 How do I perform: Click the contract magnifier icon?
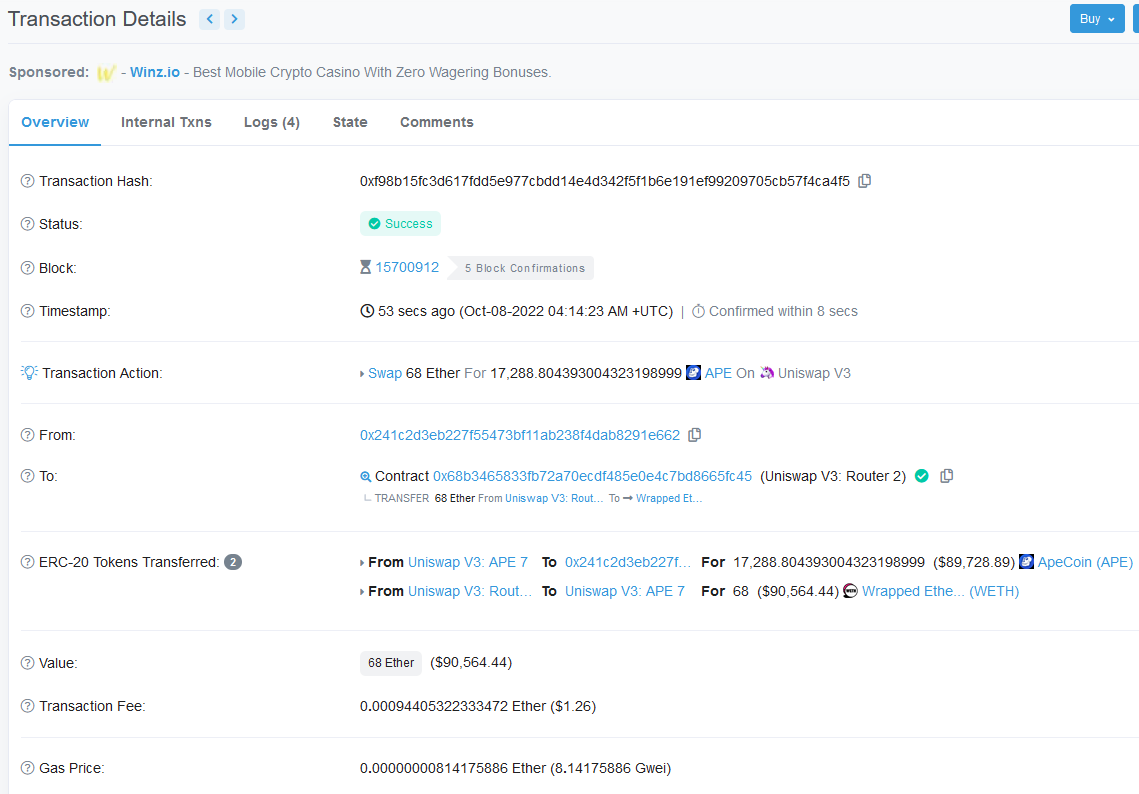pyautogui.click(x=366, y=477)
